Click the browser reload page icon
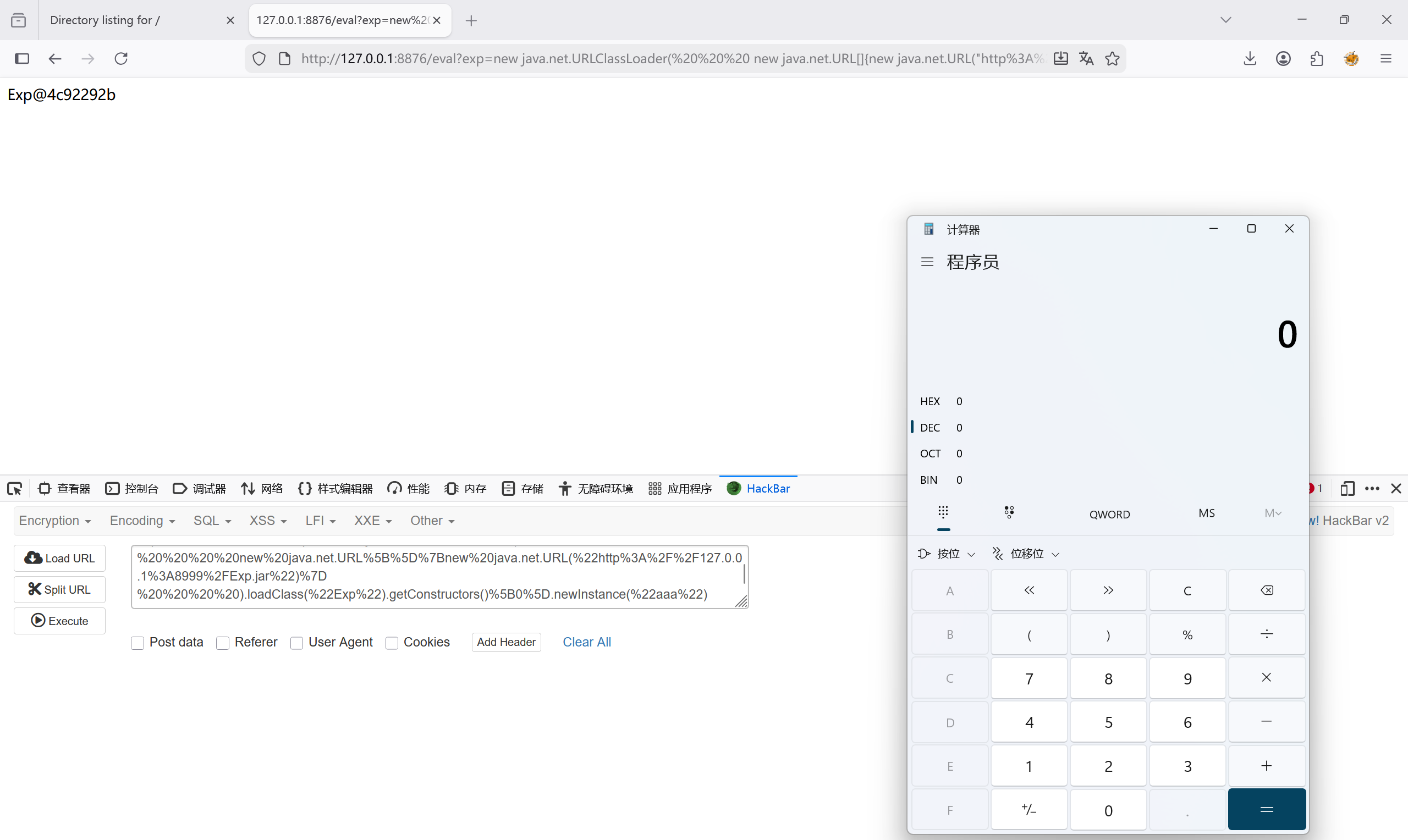Screen dimensions: 1408x840 121,58
